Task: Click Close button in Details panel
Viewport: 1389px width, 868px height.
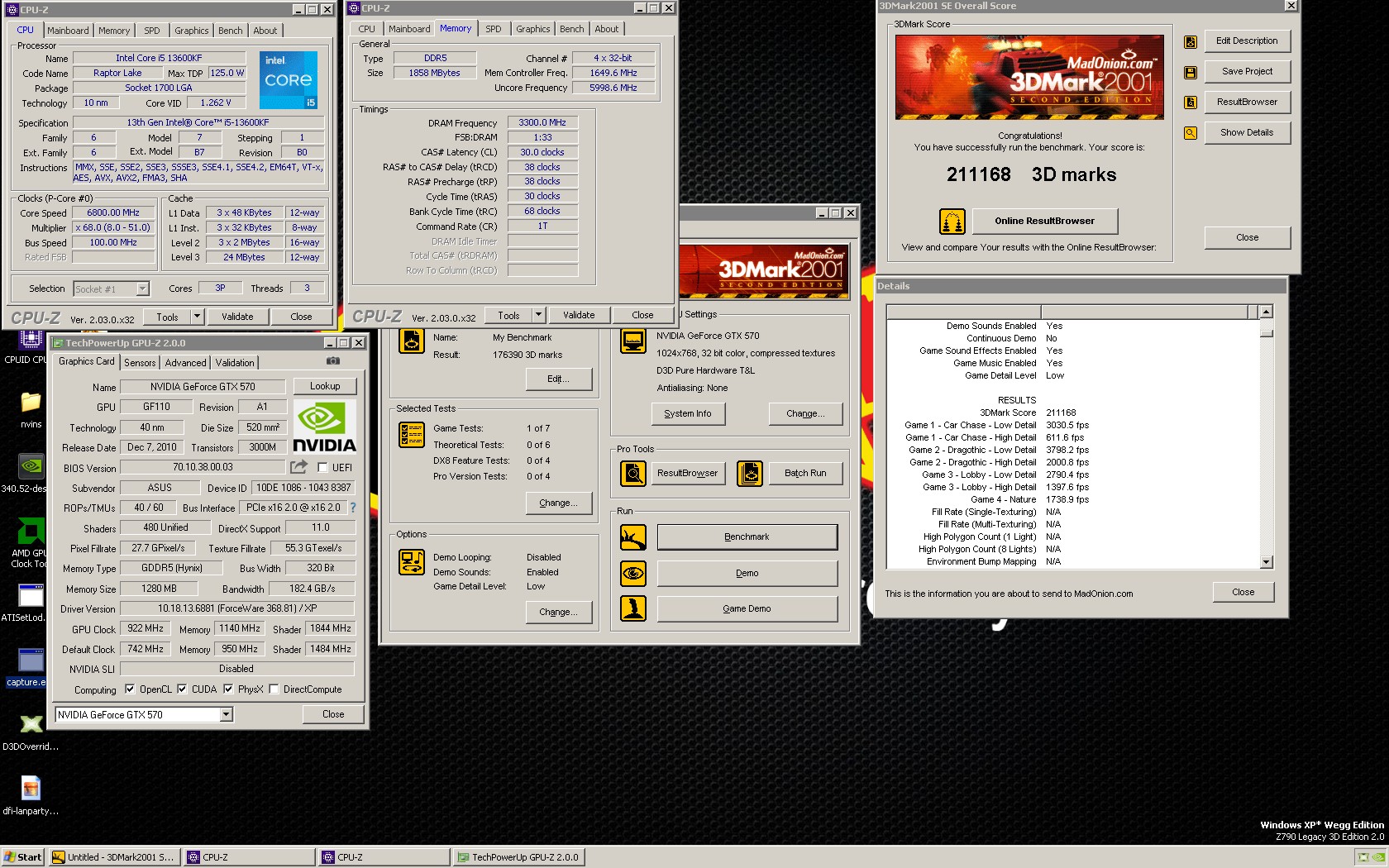Action: 1243,593
